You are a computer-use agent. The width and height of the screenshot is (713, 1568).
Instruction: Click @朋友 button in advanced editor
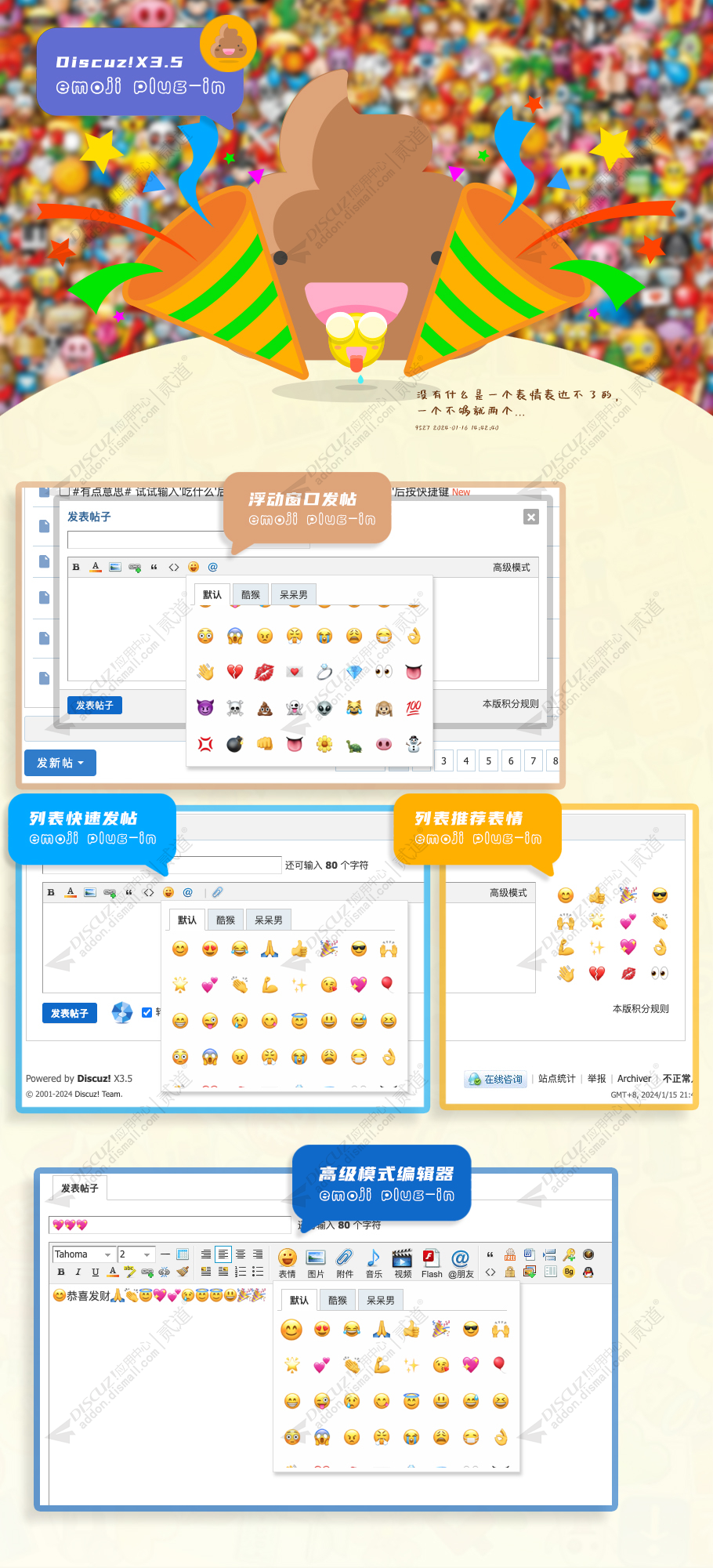click(x=461, y=1263)
